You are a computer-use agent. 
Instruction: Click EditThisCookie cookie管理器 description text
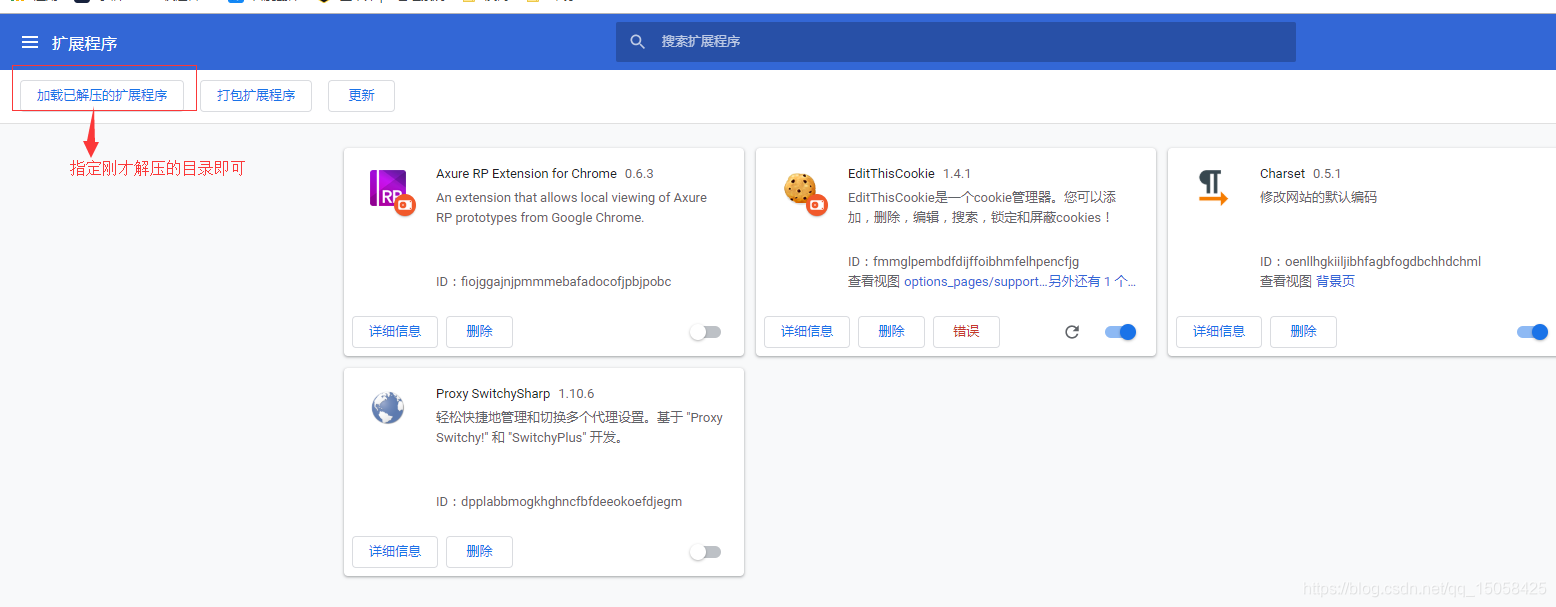pos(982,208)
